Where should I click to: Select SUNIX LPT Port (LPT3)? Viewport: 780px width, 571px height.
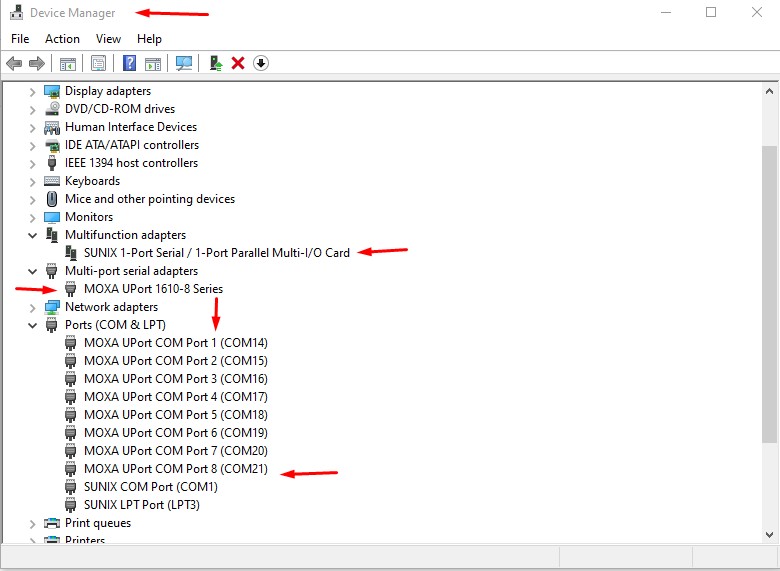[142, 505]
